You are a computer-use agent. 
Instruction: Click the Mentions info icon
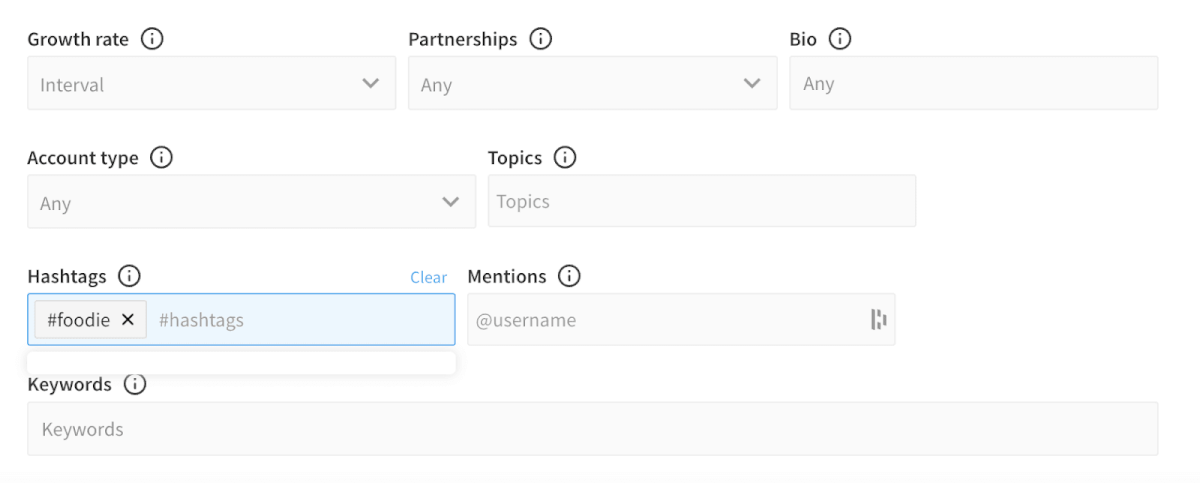point(569,277)
